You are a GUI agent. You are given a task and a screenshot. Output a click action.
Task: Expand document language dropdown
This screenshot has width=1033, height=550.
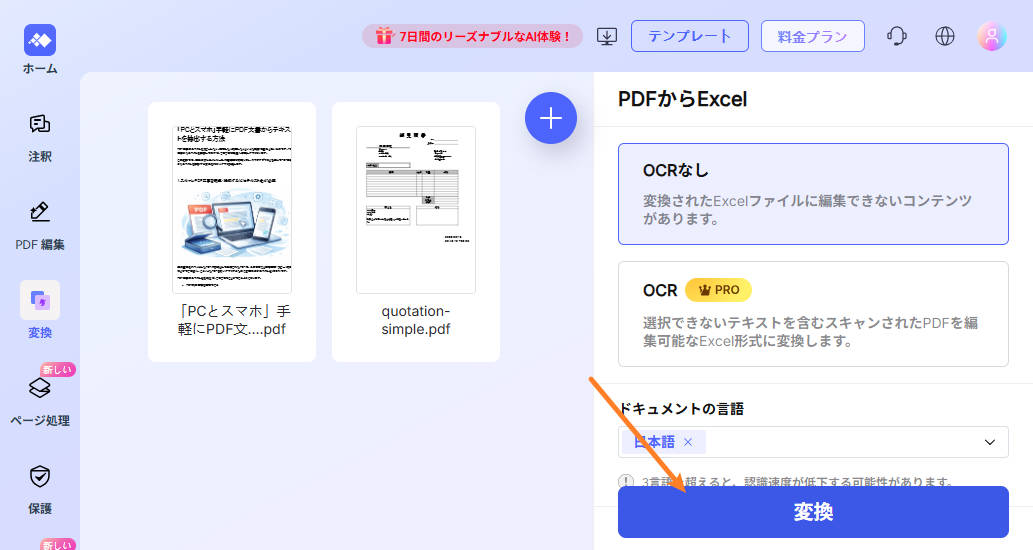tap(990, 442)
